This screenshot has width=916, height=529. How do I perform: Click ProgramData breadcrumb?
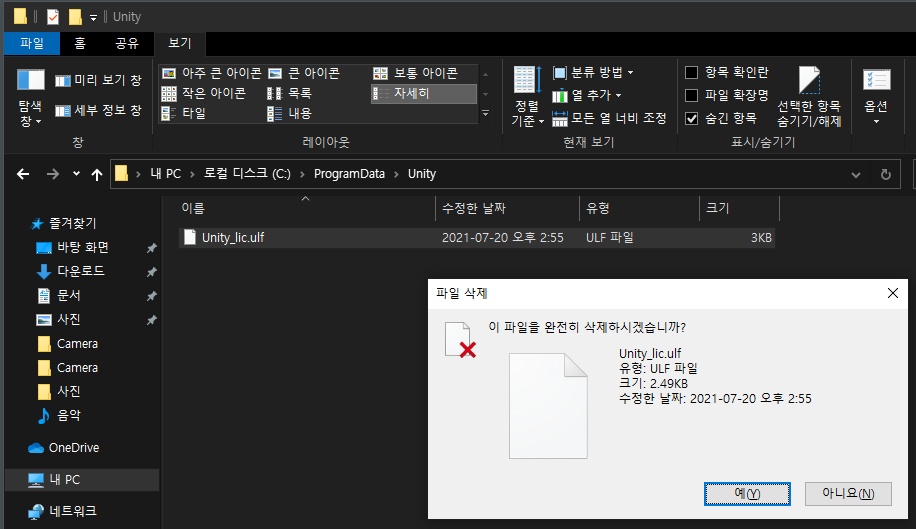349,174
